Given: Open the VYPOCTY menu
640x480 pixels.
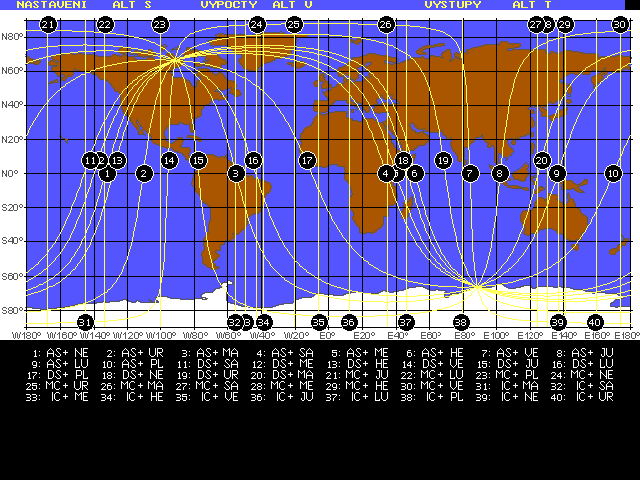Looking at the screenshot, I should click(228, 5).
